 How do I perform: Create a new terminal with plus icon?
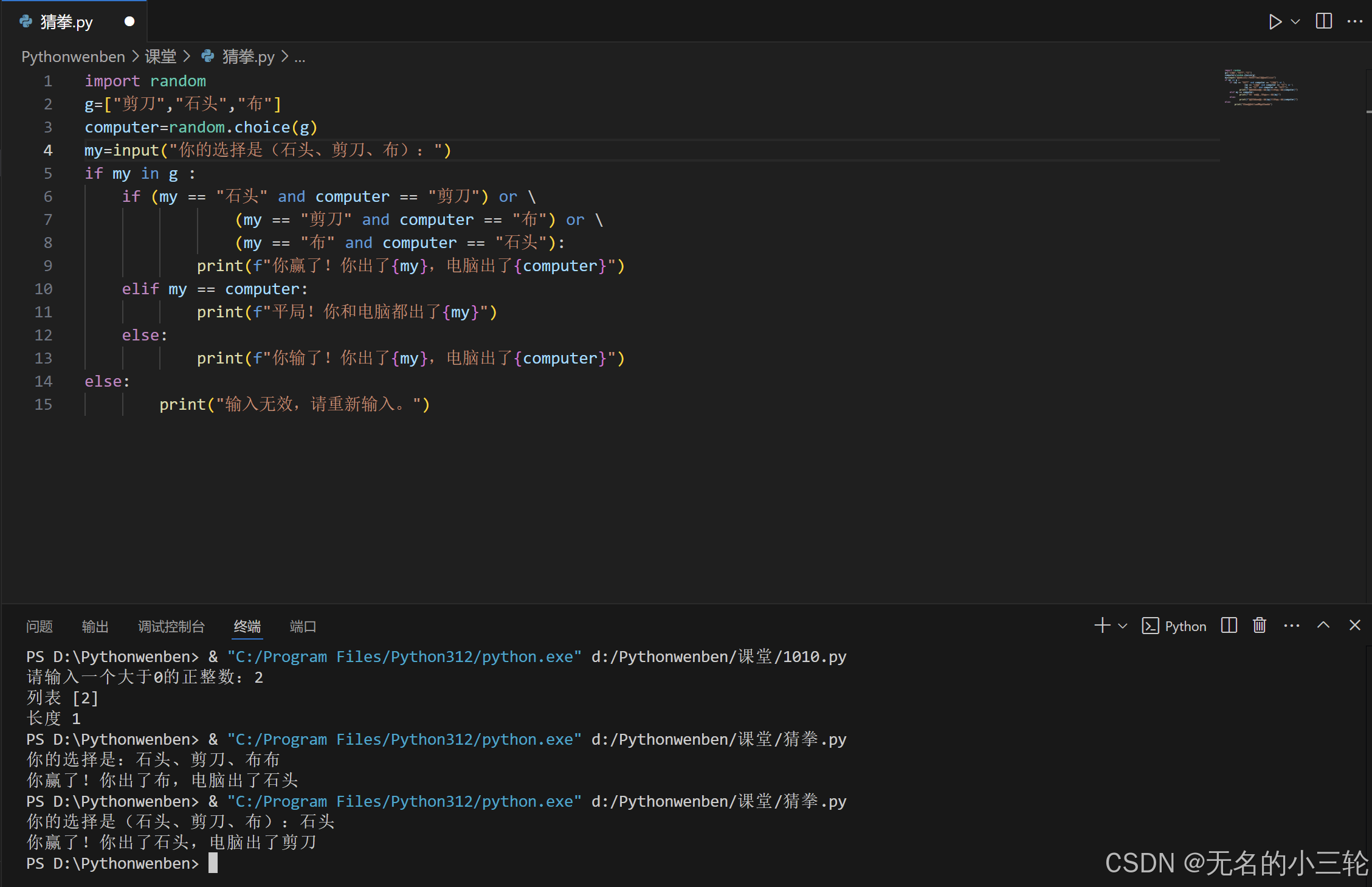pyautogui.click(x=1101, y=626)
